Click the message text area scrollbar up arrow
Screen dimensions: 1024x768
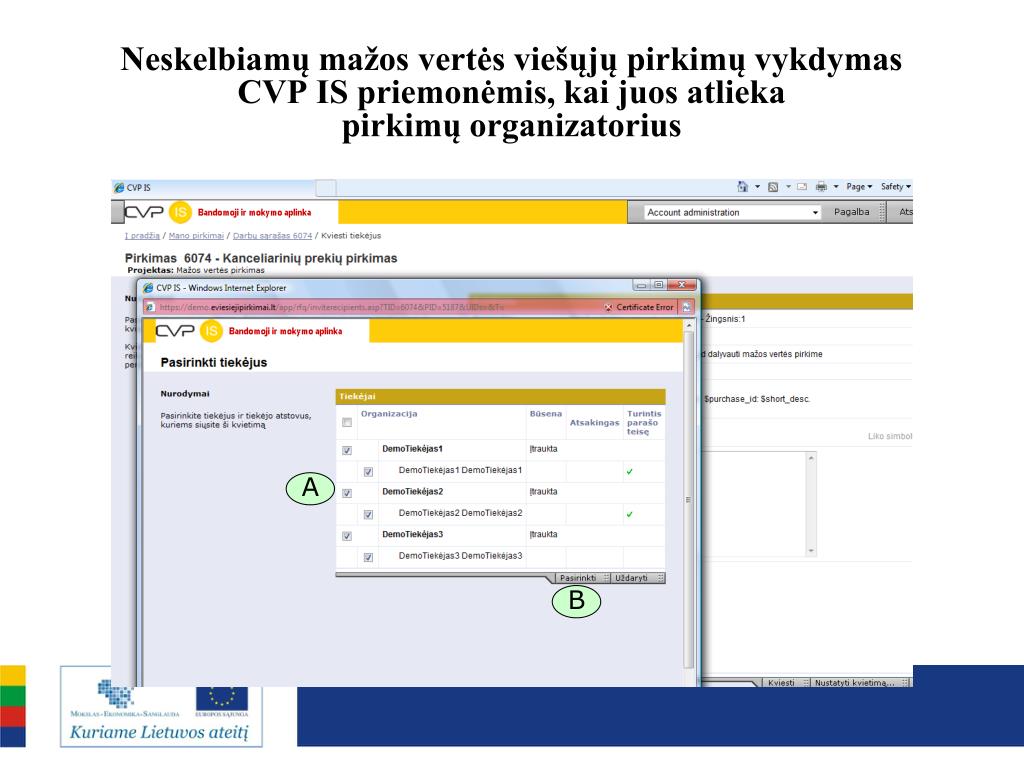810,458
